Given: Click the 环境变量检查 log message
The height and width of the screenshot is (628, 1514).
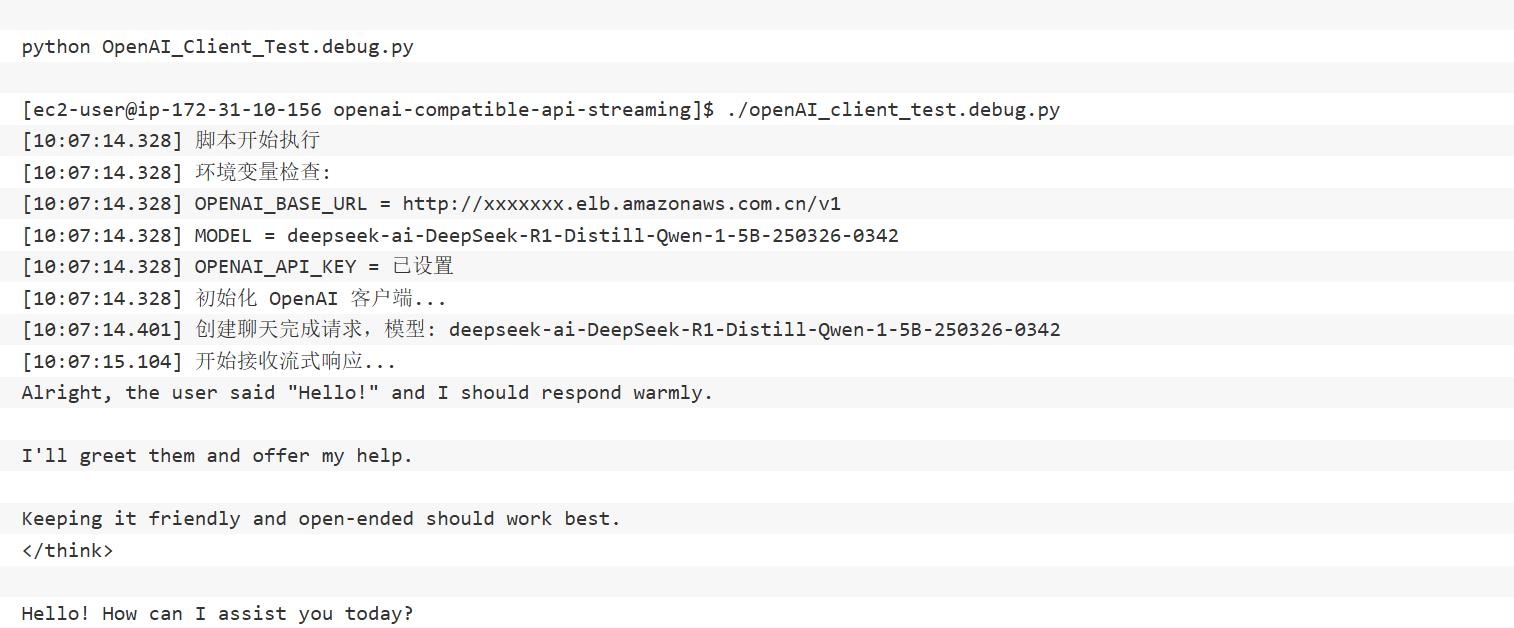Looking at the screenshot, I should pos(262,172).
